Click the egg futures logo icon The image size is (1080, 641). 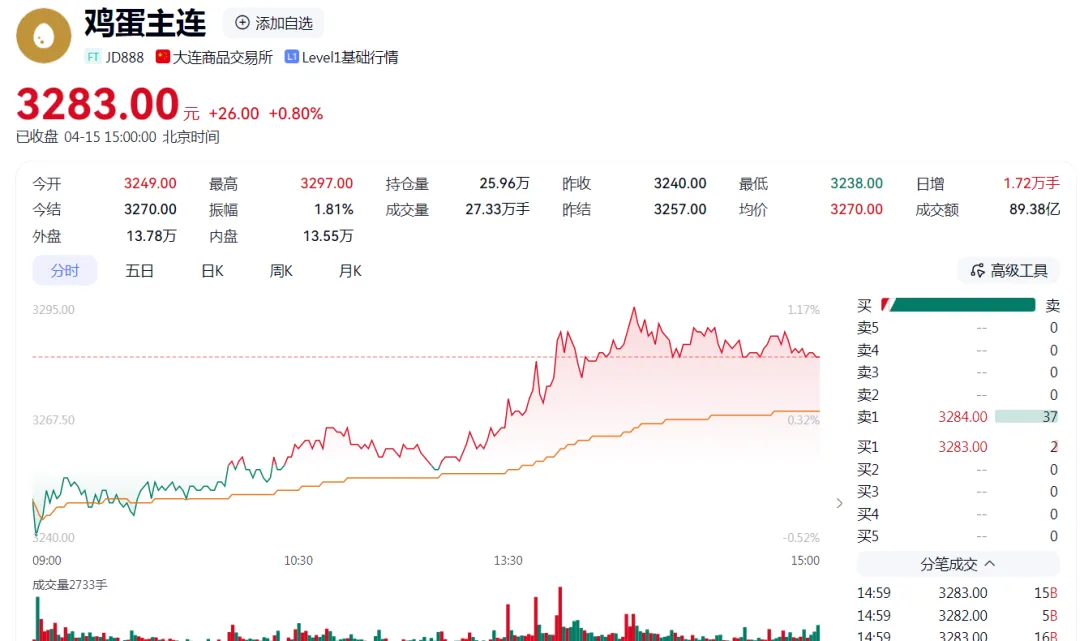[43, 36]
